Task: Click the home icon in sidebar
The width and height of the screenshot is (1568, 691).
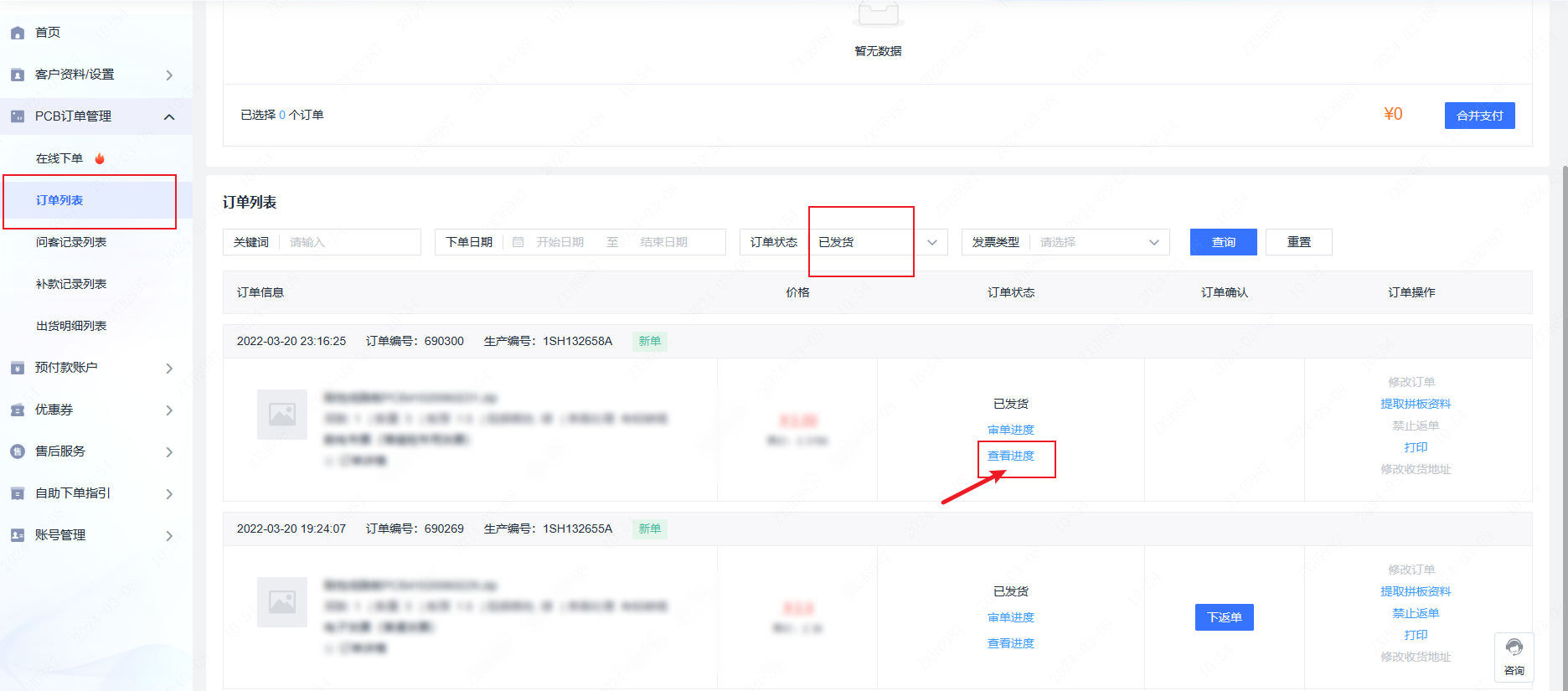Action: coord(18,33)
